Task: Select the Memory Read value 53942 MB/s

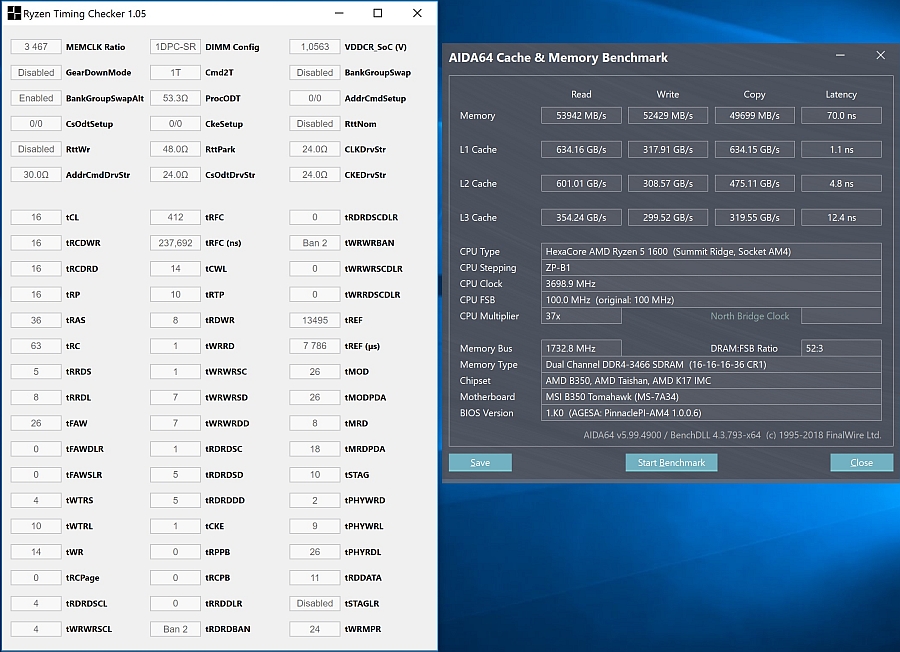Action: [581, 115]
